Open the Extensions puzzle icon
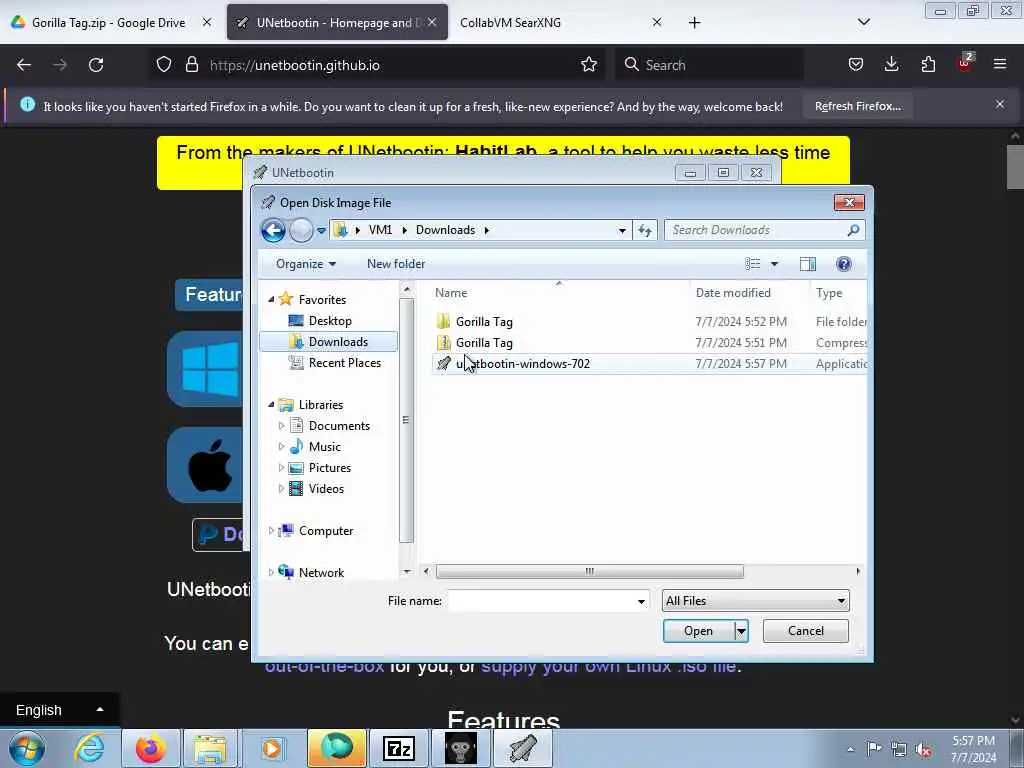 pyautogui.click(x=927, y=65)
